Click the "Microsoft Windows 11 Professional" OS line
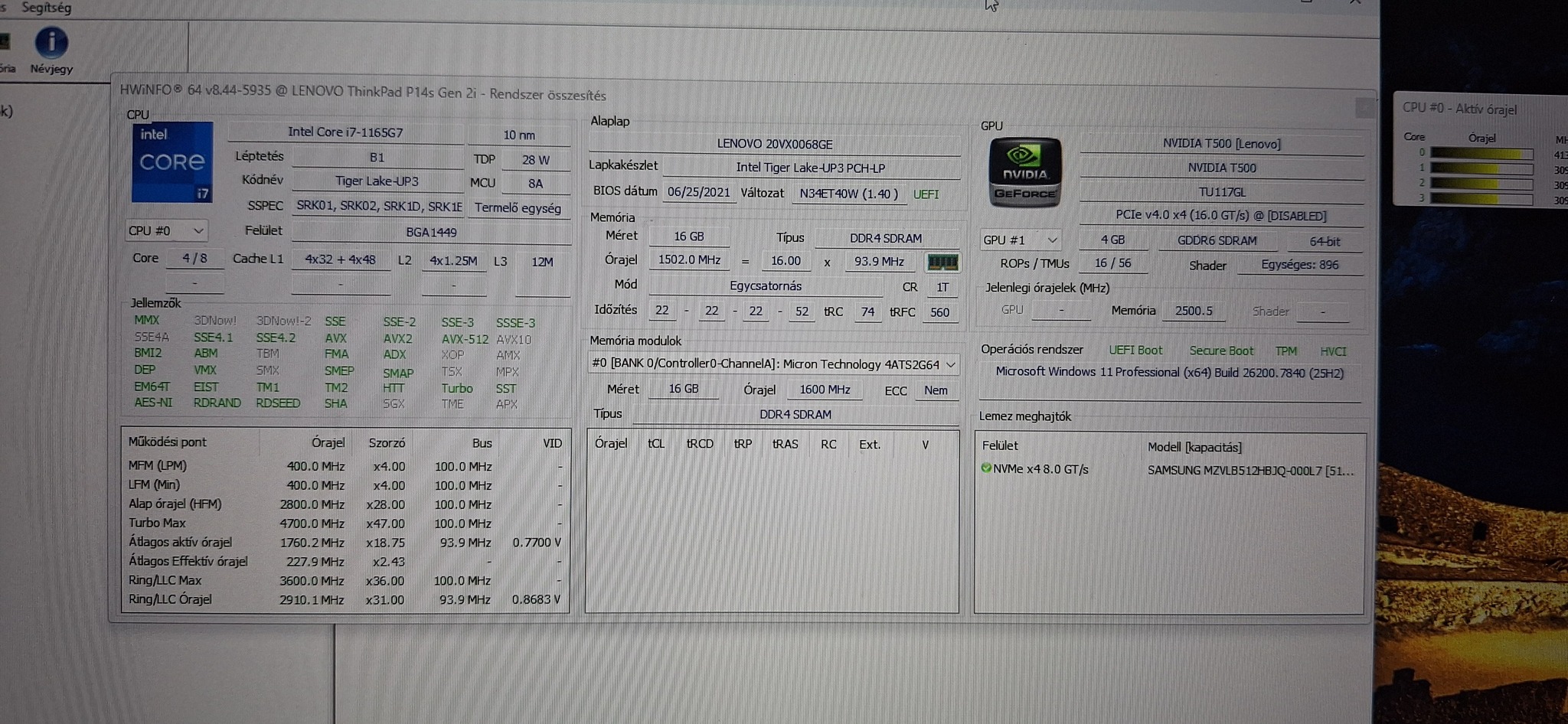The image size is (1568, 724). pyautogui.click(x=1169, y=373)
